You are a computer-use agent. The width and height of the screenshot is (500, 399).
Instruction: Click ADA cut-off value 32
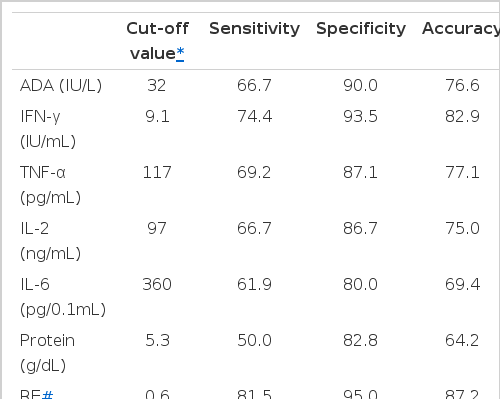tap(157, 85)
